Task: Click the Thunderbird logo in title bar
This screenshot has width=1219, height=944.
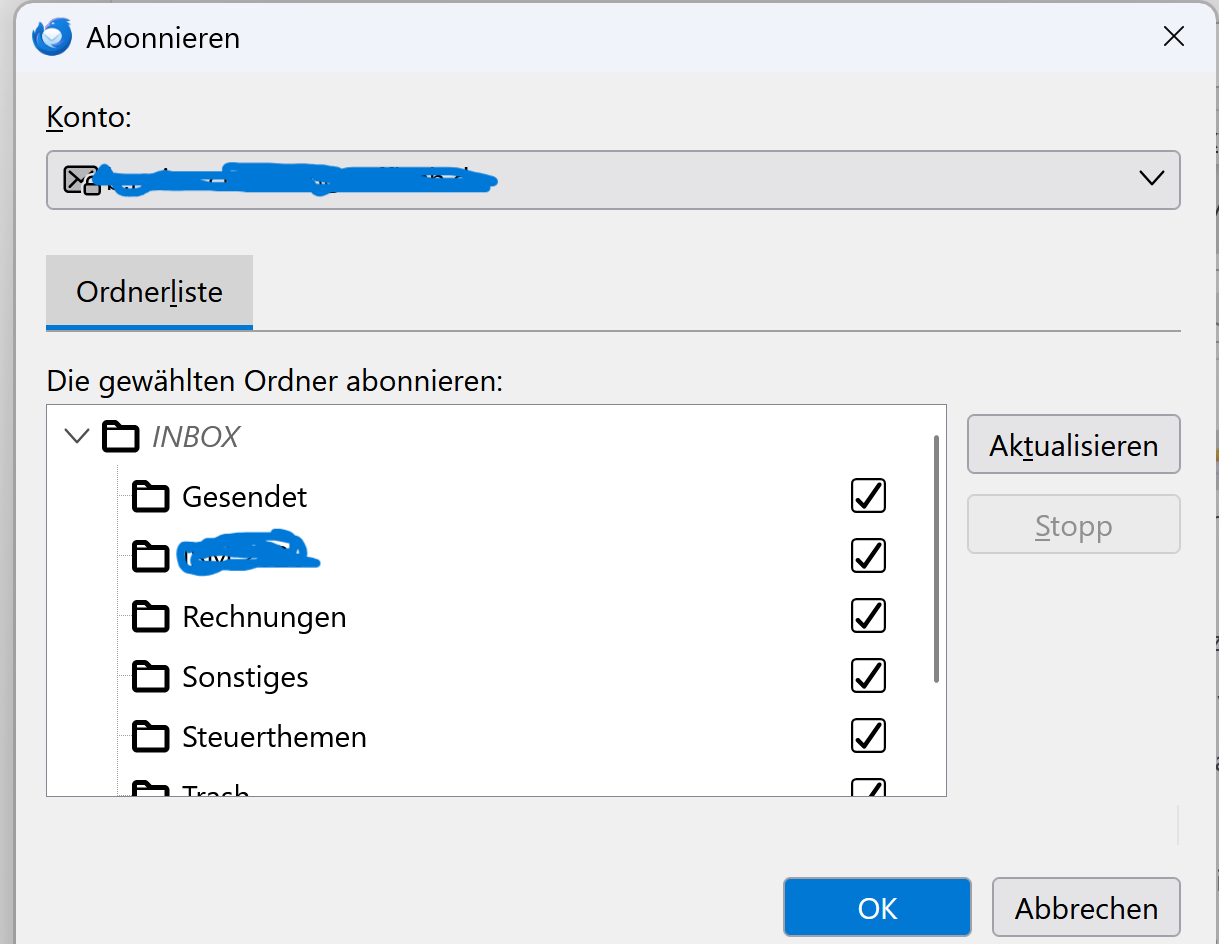Action: [52, 37]
